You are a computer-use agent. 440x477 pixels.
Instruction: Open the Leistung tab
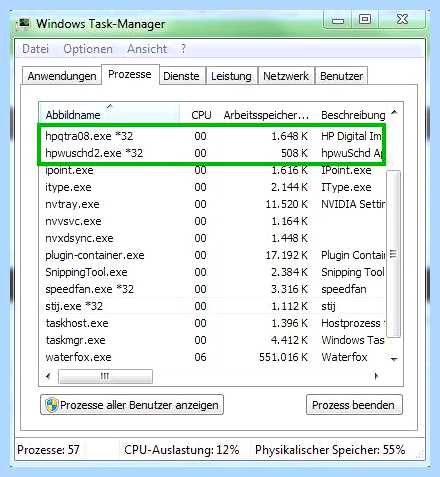(231, 76)
